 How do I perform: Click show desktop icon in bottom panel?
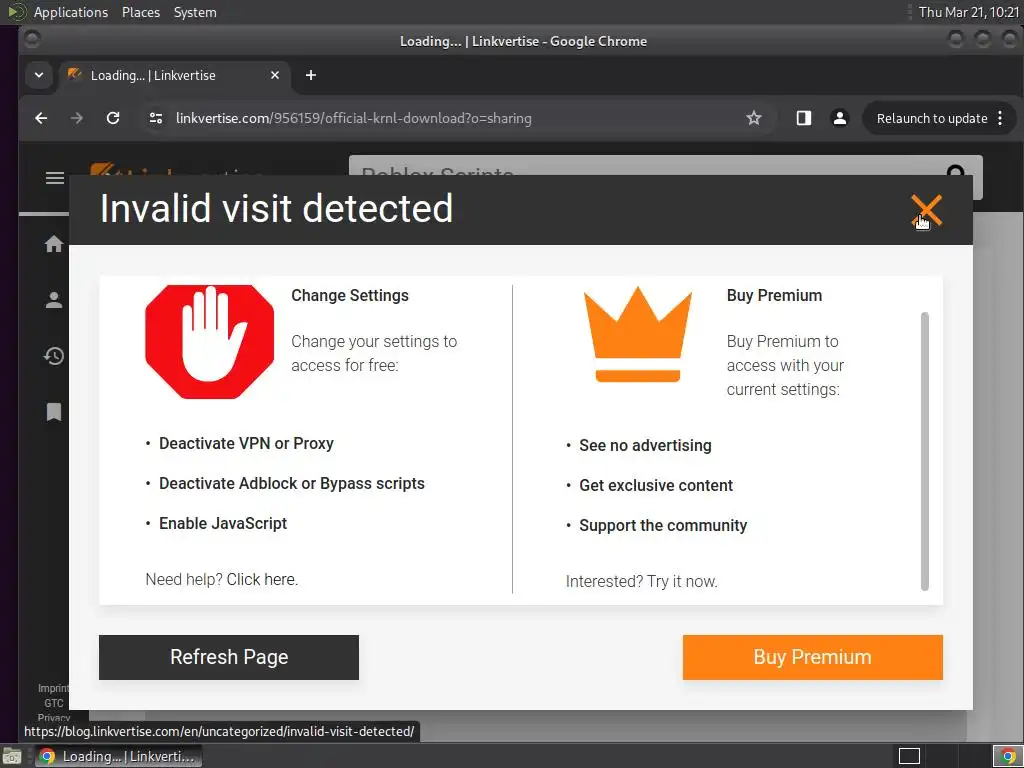12,756
